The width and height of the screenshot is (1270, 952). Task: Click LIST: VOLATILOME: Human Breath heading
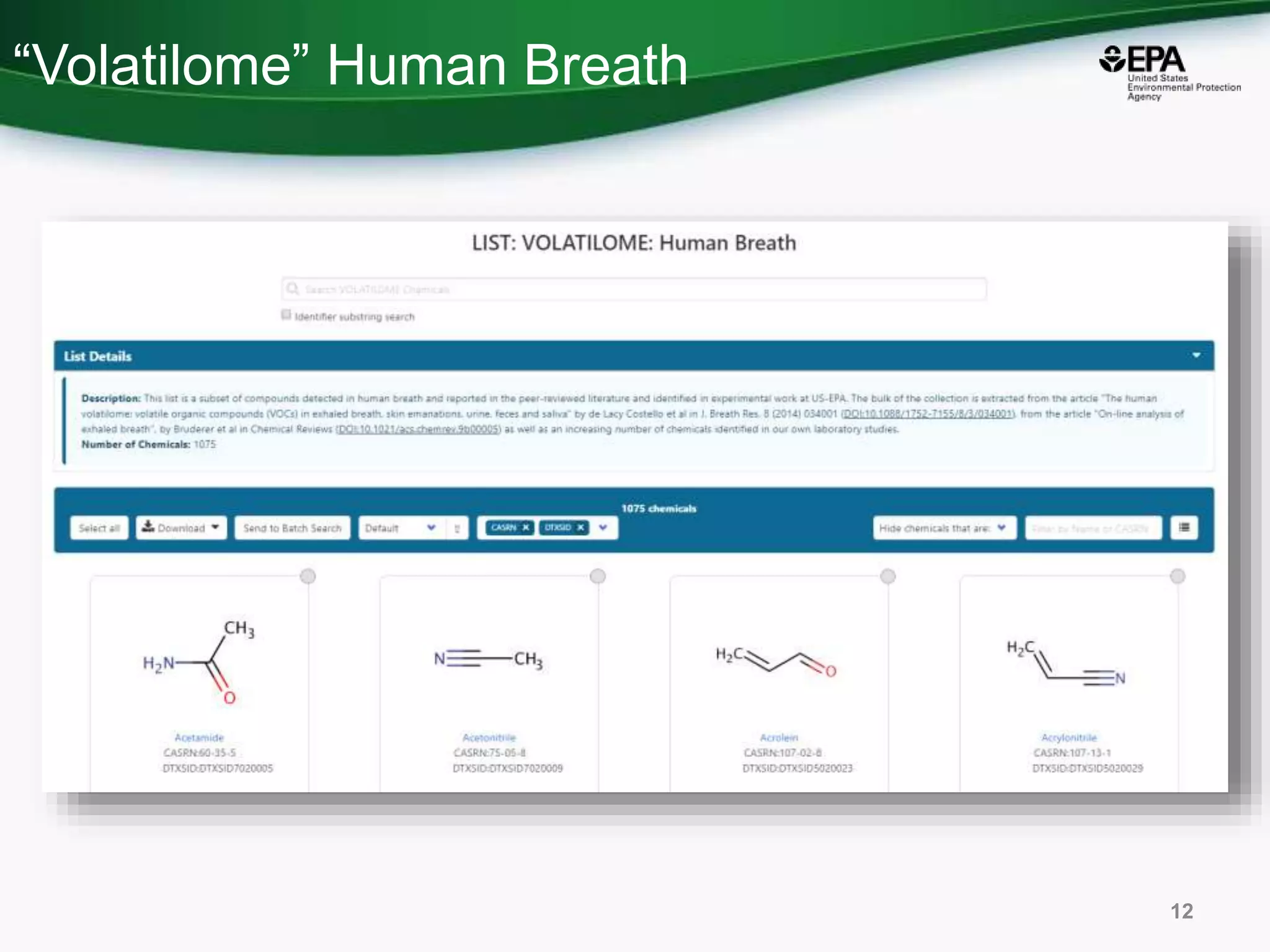[634, 243]
